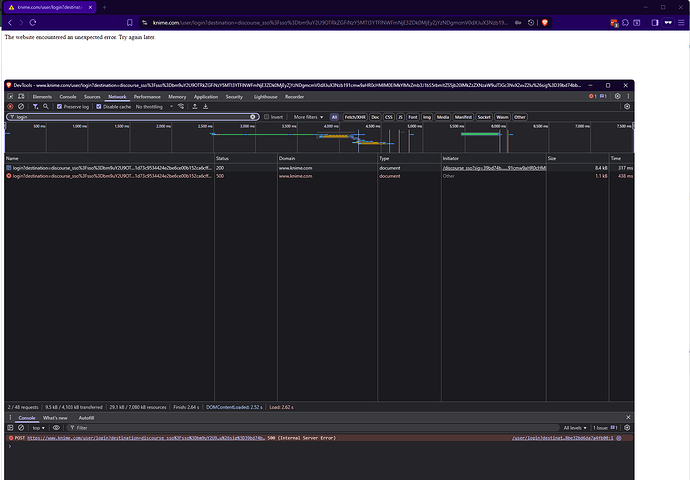Switch to the Sources tab

pyautogui.click(x=92, y=96)
